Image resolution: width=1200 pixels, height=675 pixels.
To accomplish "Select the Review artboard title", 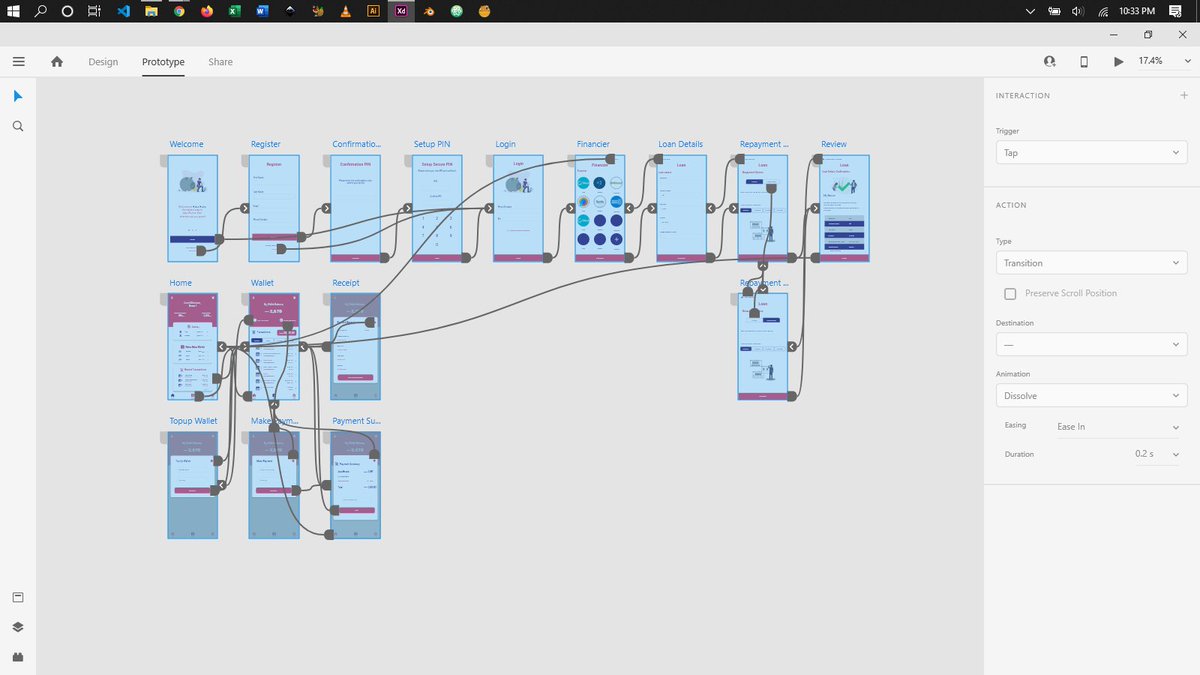I will (x=834, y=144).
